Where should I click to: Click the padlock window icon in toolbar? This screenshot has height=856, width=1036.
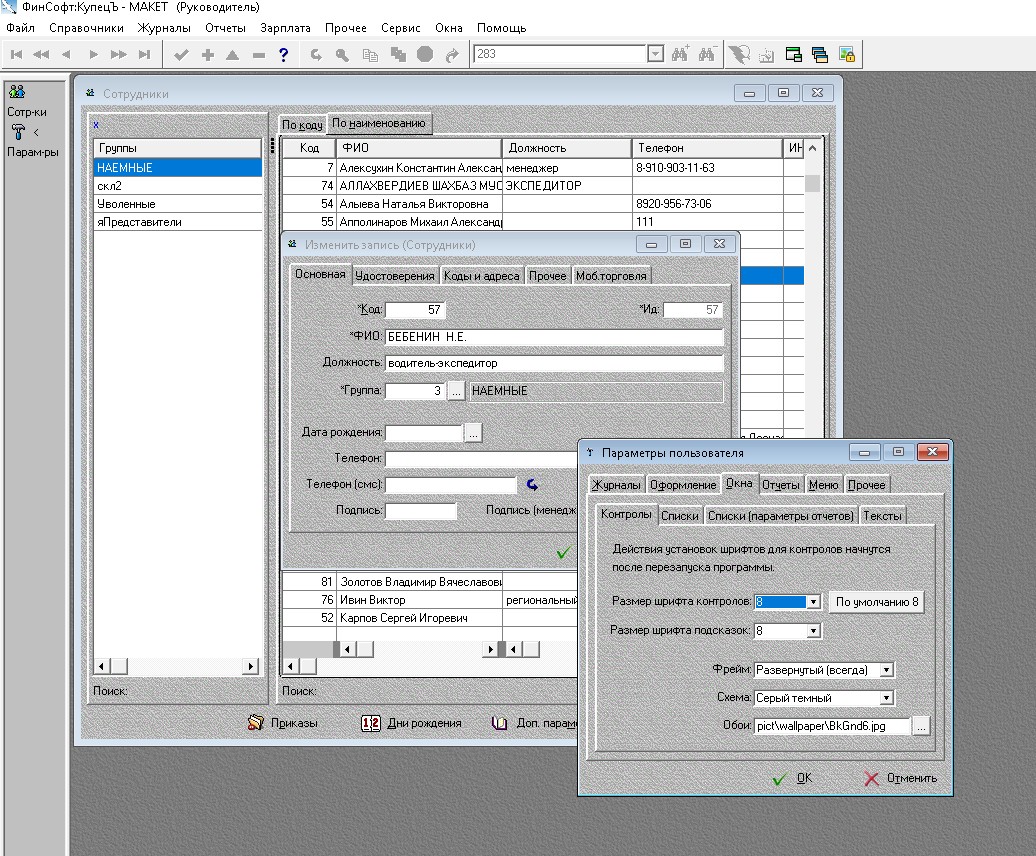click(x=846, y=55)
